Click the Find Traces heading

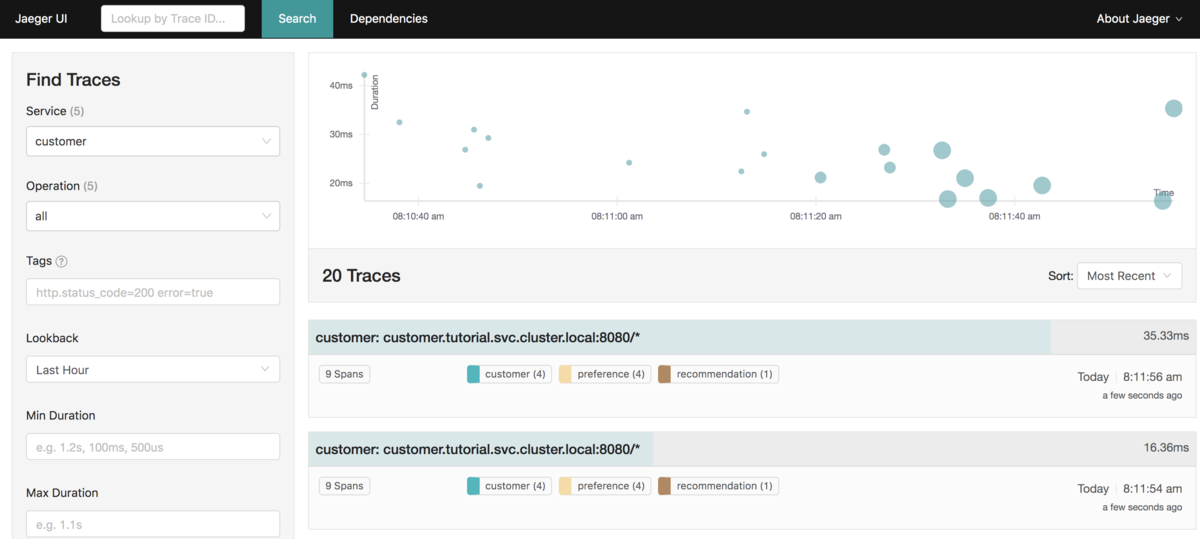pos(73,80)
